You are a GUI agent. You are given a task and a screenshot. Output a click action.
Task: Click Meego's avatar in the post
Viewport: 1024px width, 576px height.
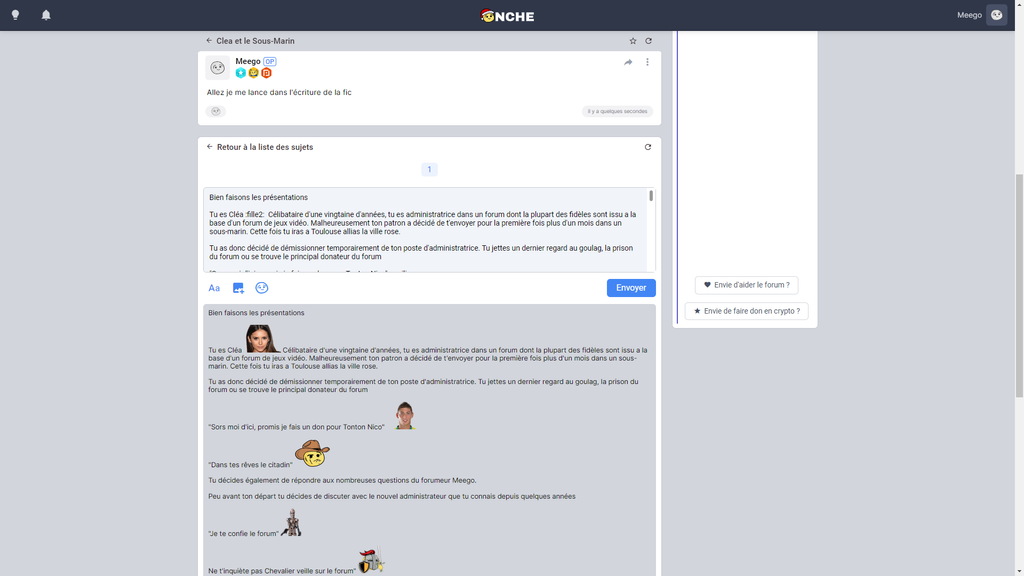(x=217, y=67)
